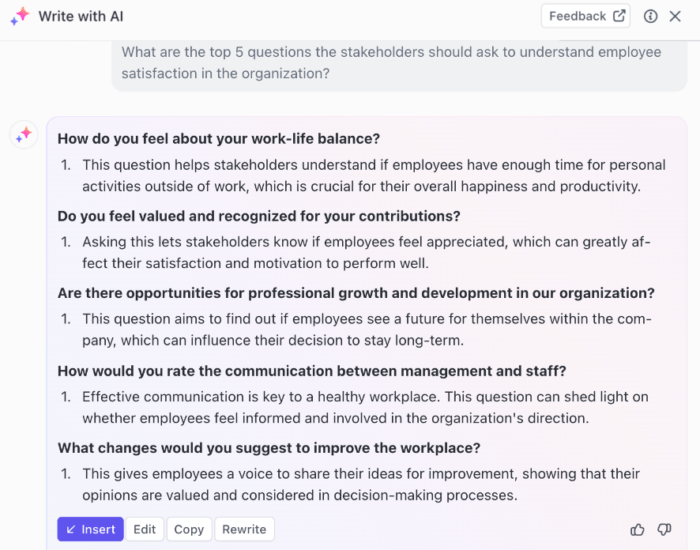Viewport: 700px width, 550px height.
Task: Click the AI avatar beside the response
Action: pos(24,134)
